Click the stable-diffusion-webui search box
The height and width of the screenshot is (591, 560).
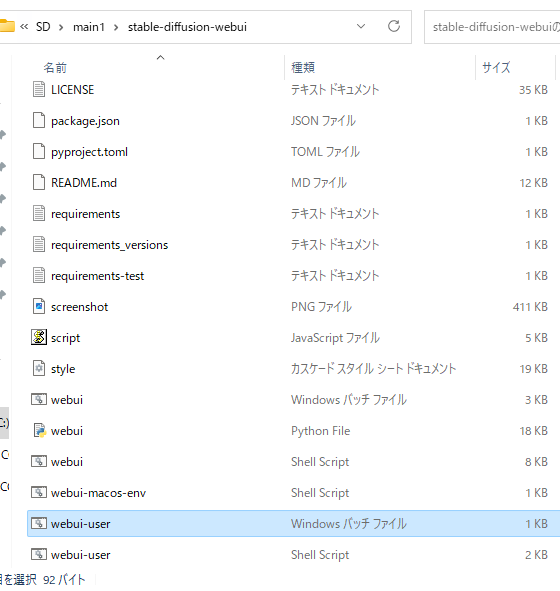pos(492,27)
